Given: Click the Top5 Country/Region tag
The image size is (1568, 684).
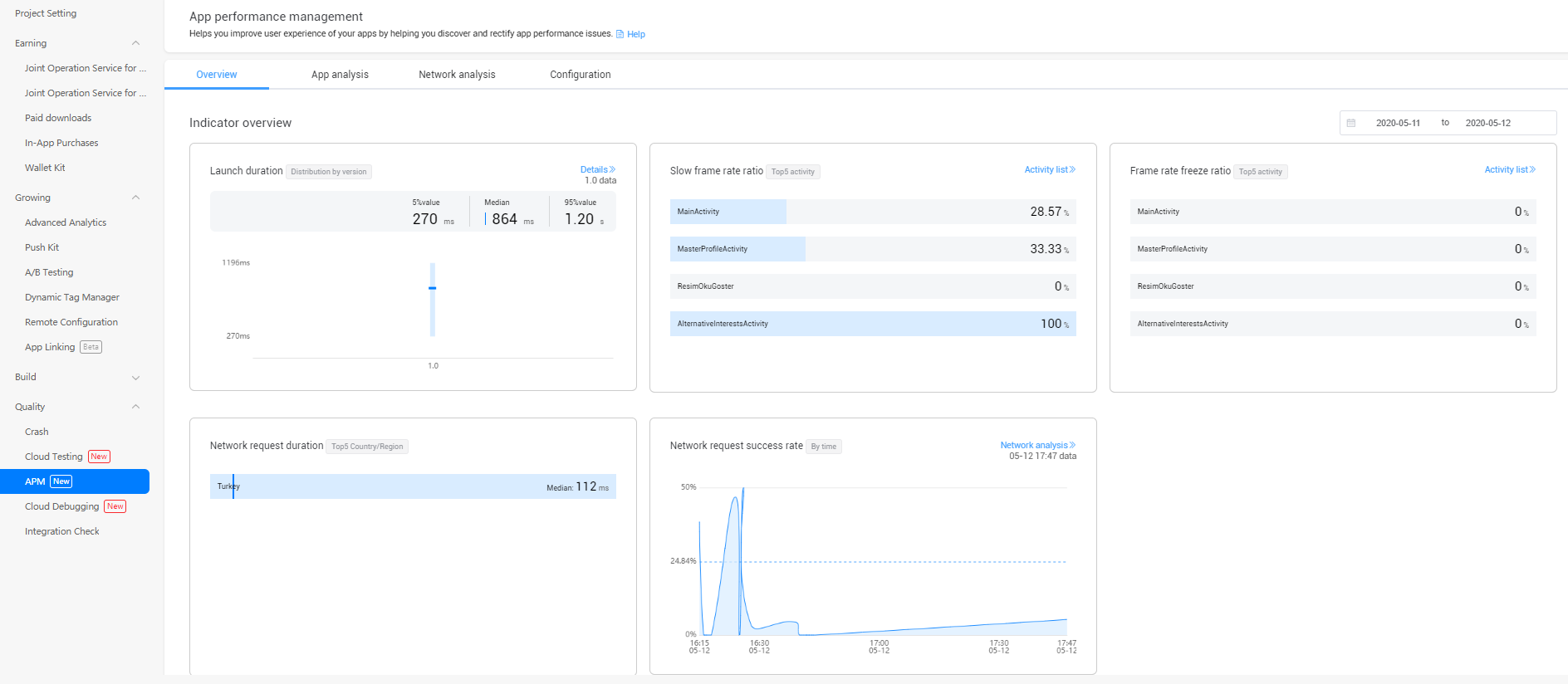Looking at the screenshot, I should coord(367,447).
